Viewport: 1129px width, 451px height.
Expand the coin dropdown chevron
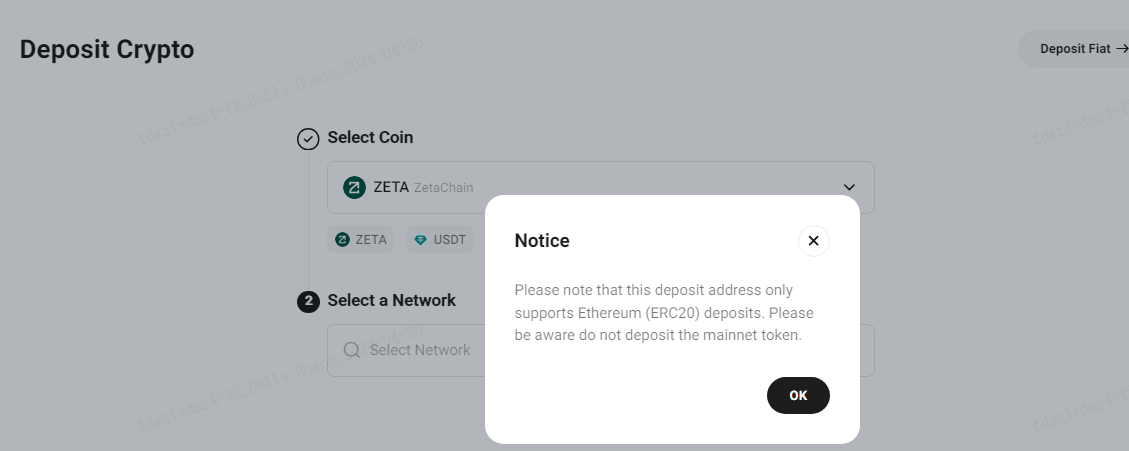[849, 187]
